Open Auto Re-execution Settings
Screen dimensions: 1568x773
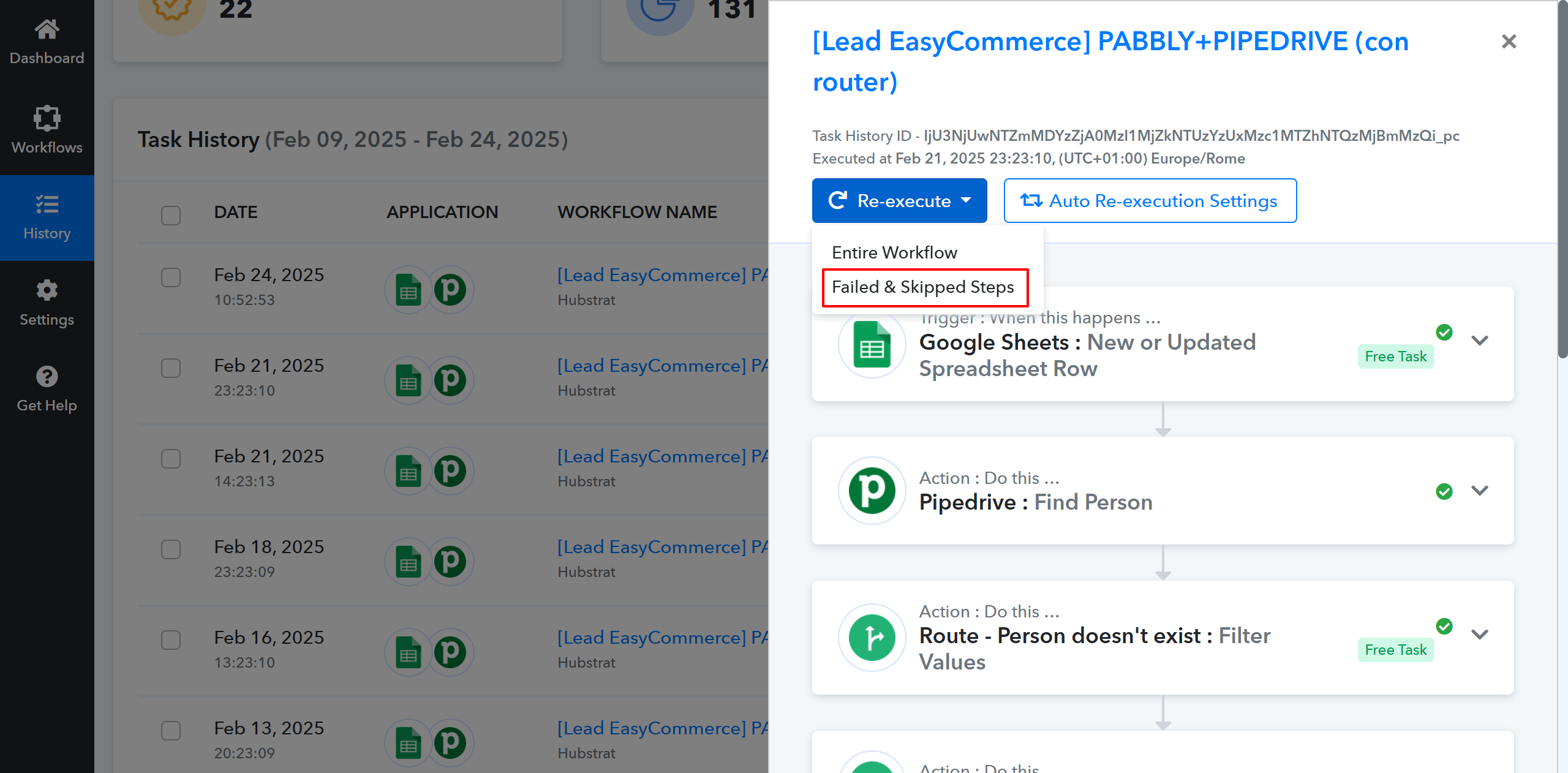(x=1150, y=201)
